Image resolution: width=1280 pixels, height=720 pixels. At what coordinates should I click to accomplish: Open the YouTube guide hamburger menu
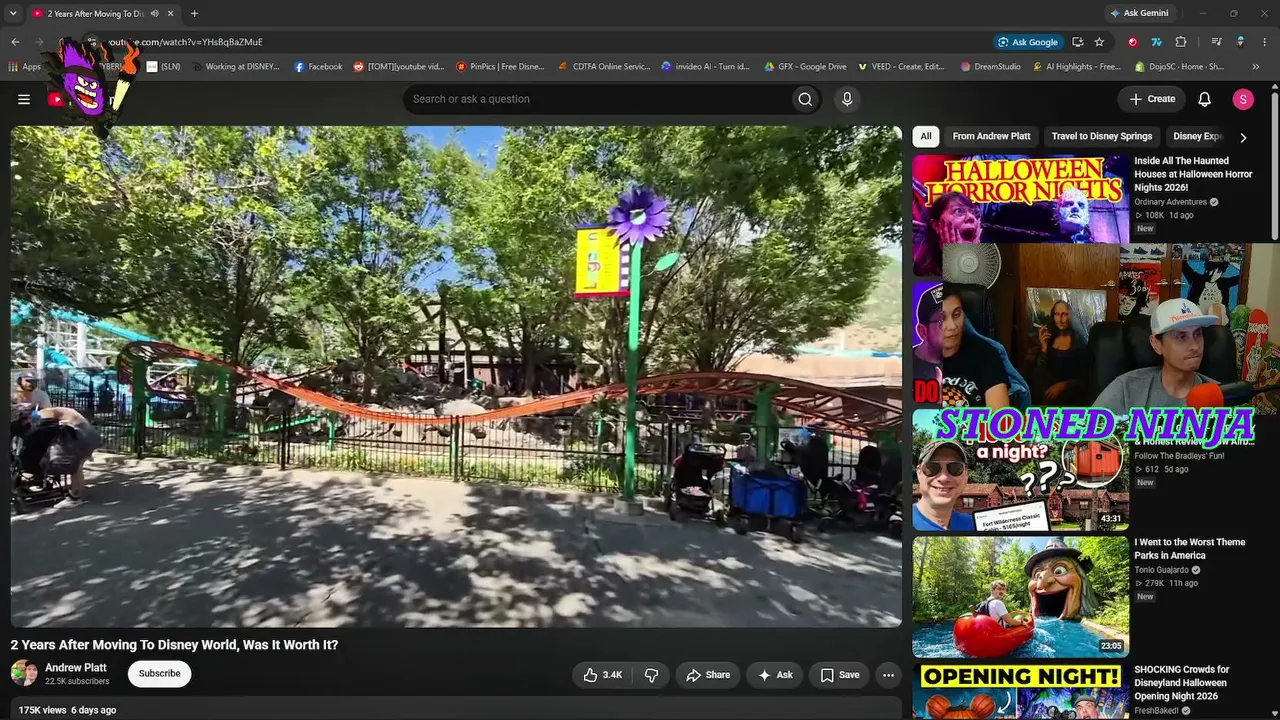point(24,99)
